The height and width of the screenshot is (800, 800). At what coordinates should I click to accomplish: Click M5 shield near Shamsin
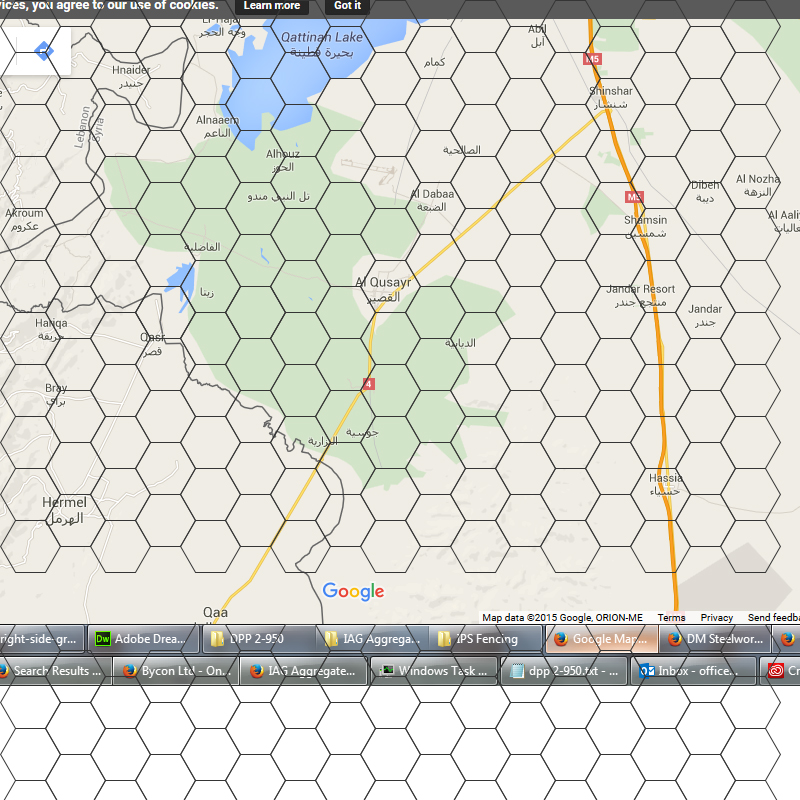[634, 197]
